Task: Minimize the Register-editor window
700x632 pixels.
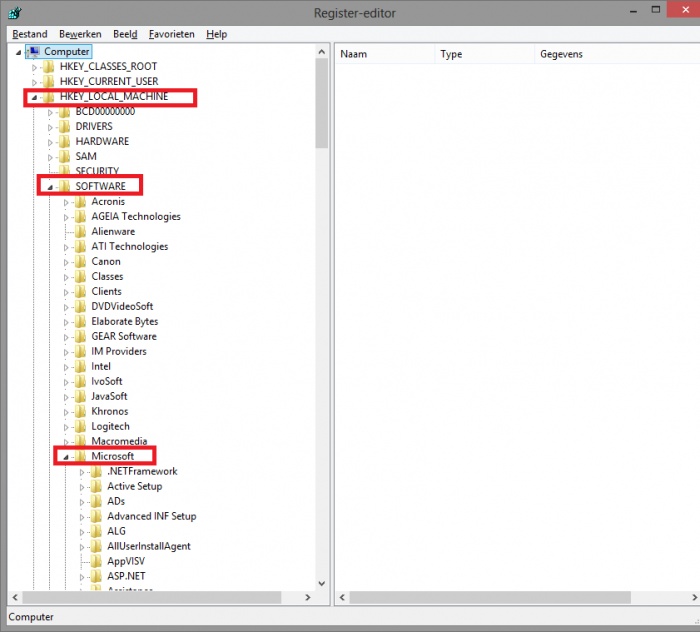Action: [x=633, y=11]
